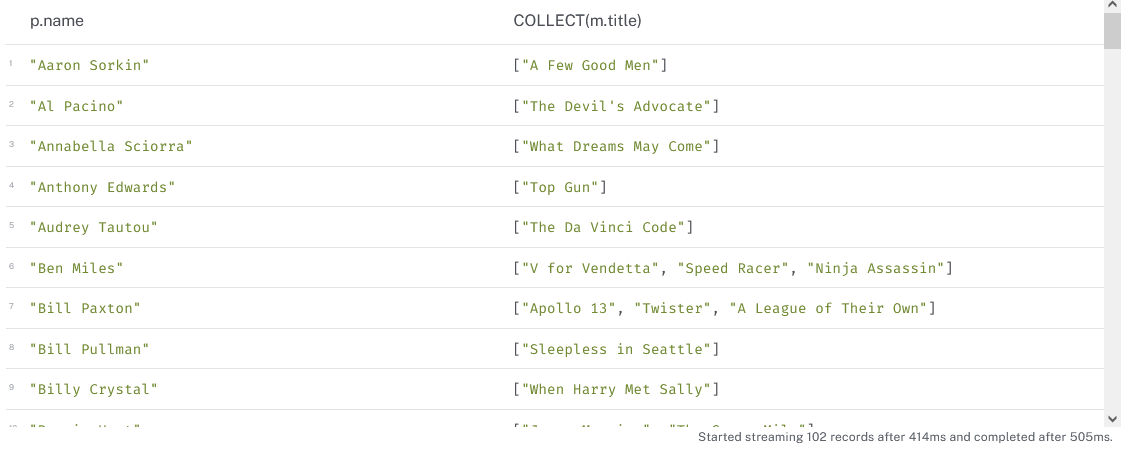Click the "Anthony Edwards" cell

pyautogui.click(x=102, y=188)
